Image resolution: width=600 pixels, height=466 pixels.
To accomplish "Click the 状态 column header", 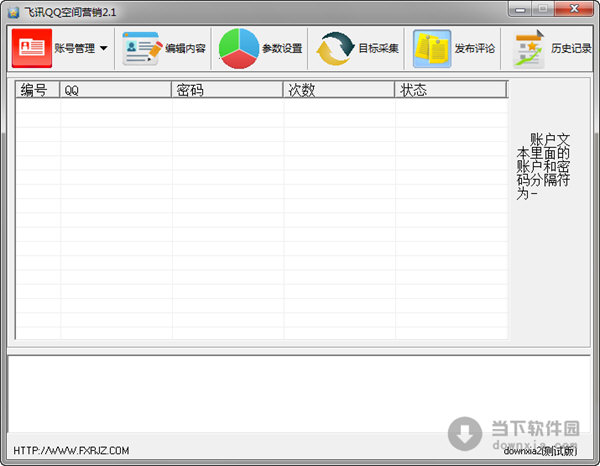I will point(450,90).
